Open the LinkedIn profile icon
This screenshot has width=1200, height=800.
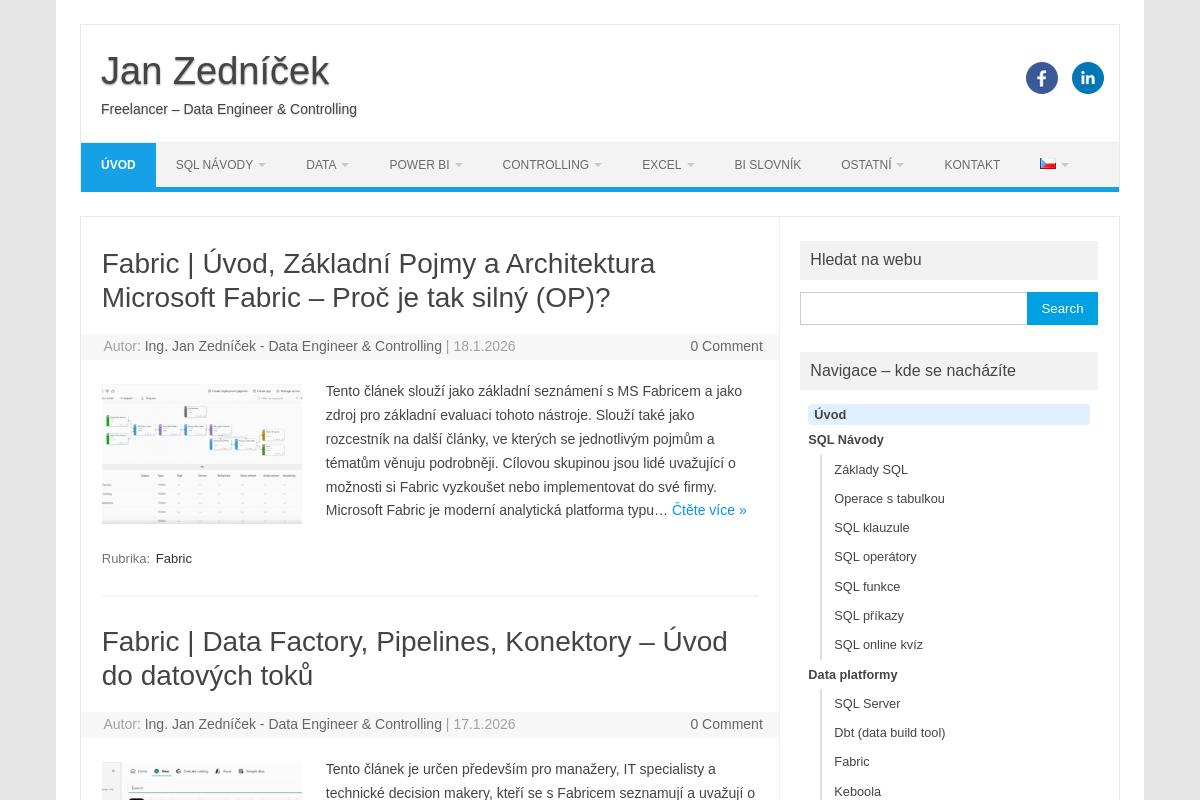1087,78
